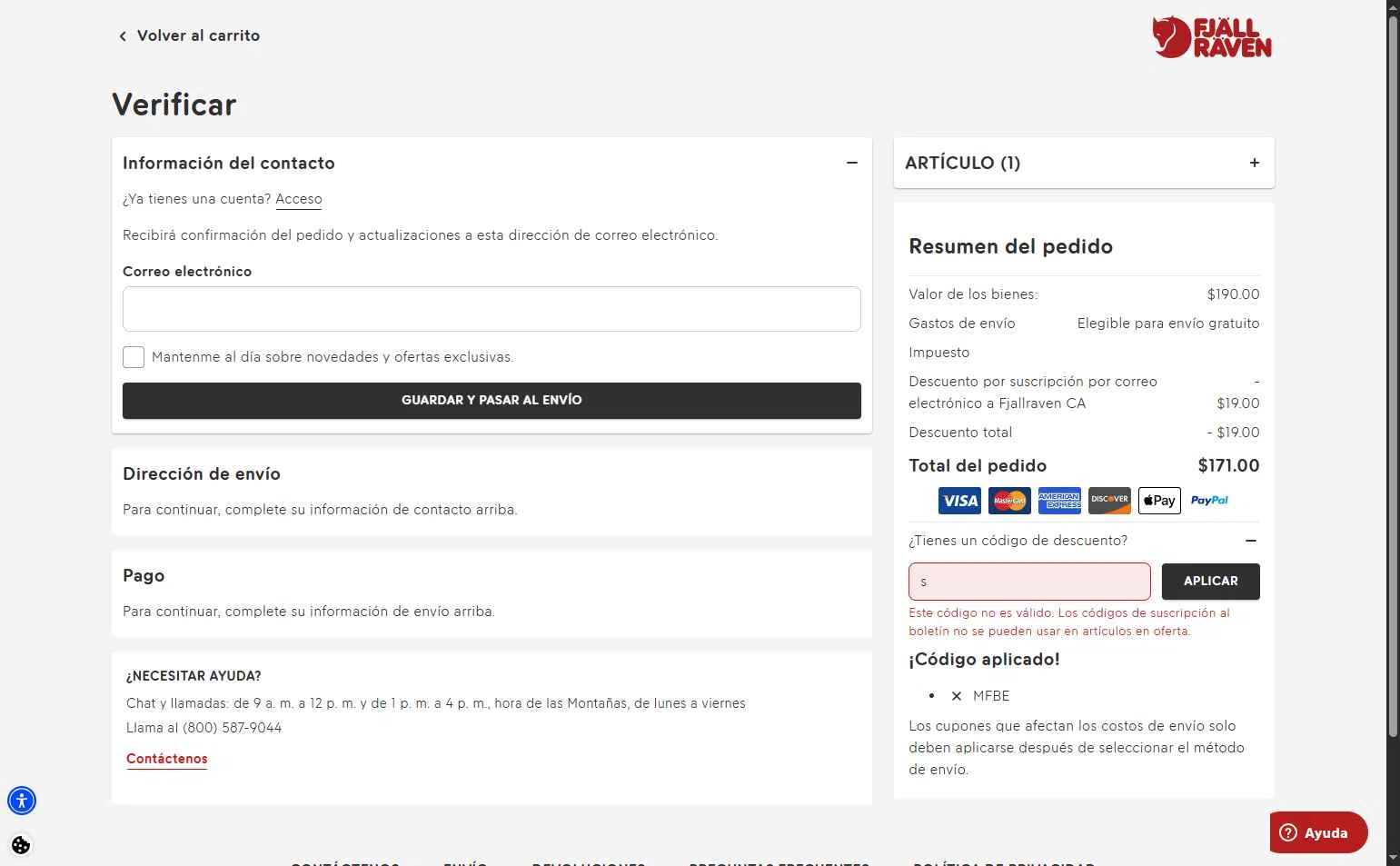
Task: Collapse the discount code section
Action: tap(1250, 541)
